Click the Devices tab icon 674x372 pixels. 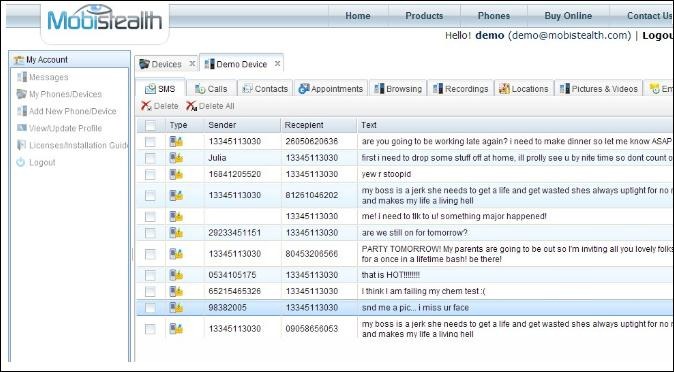tap(144, 64)
